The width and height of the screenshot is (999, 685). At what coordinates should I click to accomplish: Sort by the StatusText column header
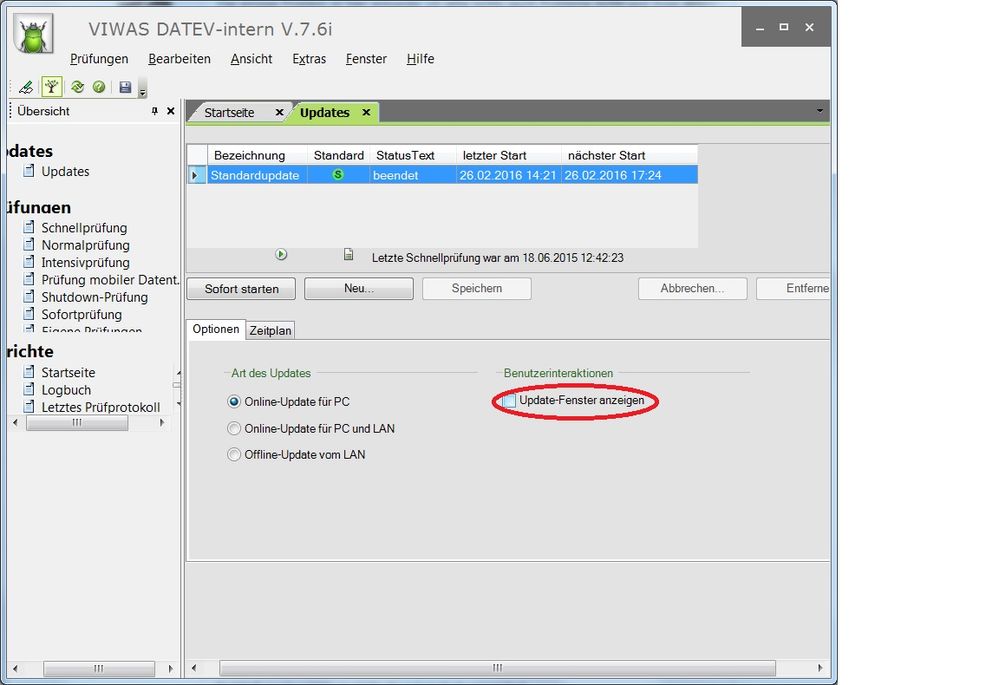(413, 155)
